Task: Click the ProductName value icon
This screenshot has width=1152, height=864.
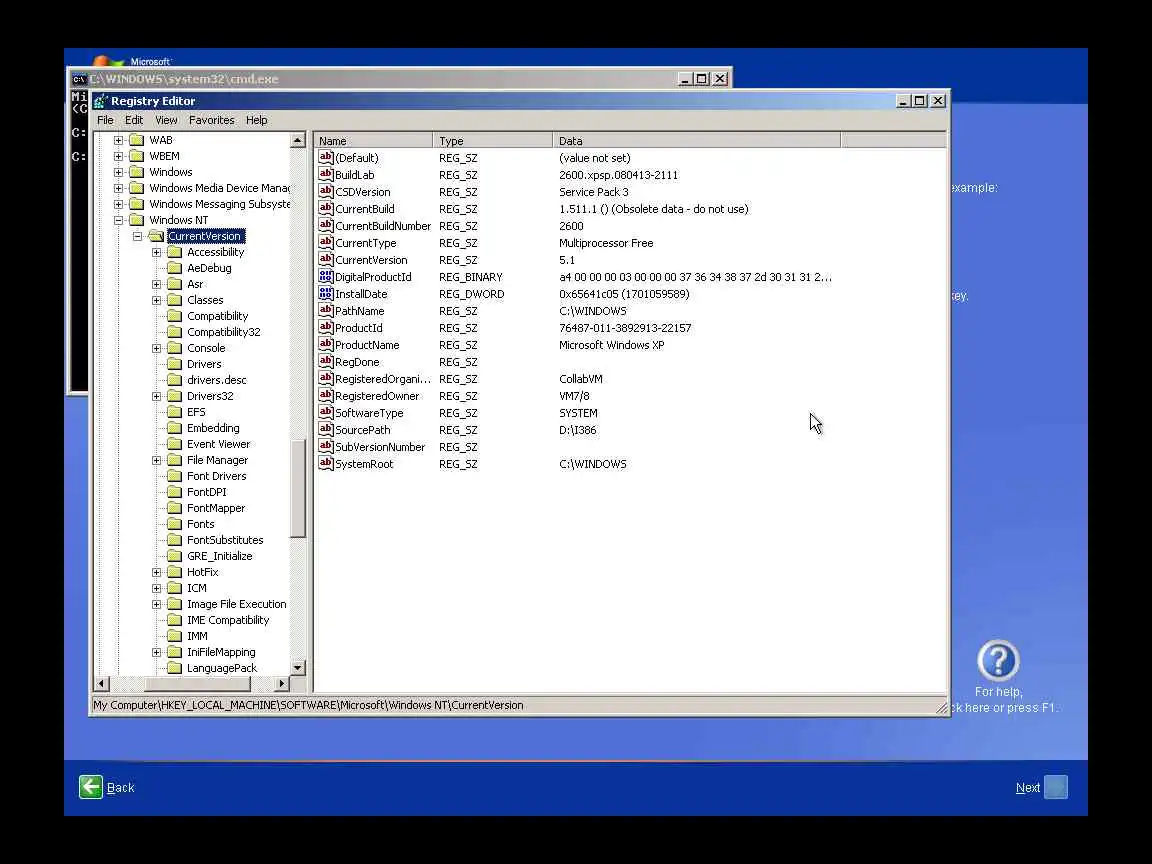Action: tap(325, 344)
